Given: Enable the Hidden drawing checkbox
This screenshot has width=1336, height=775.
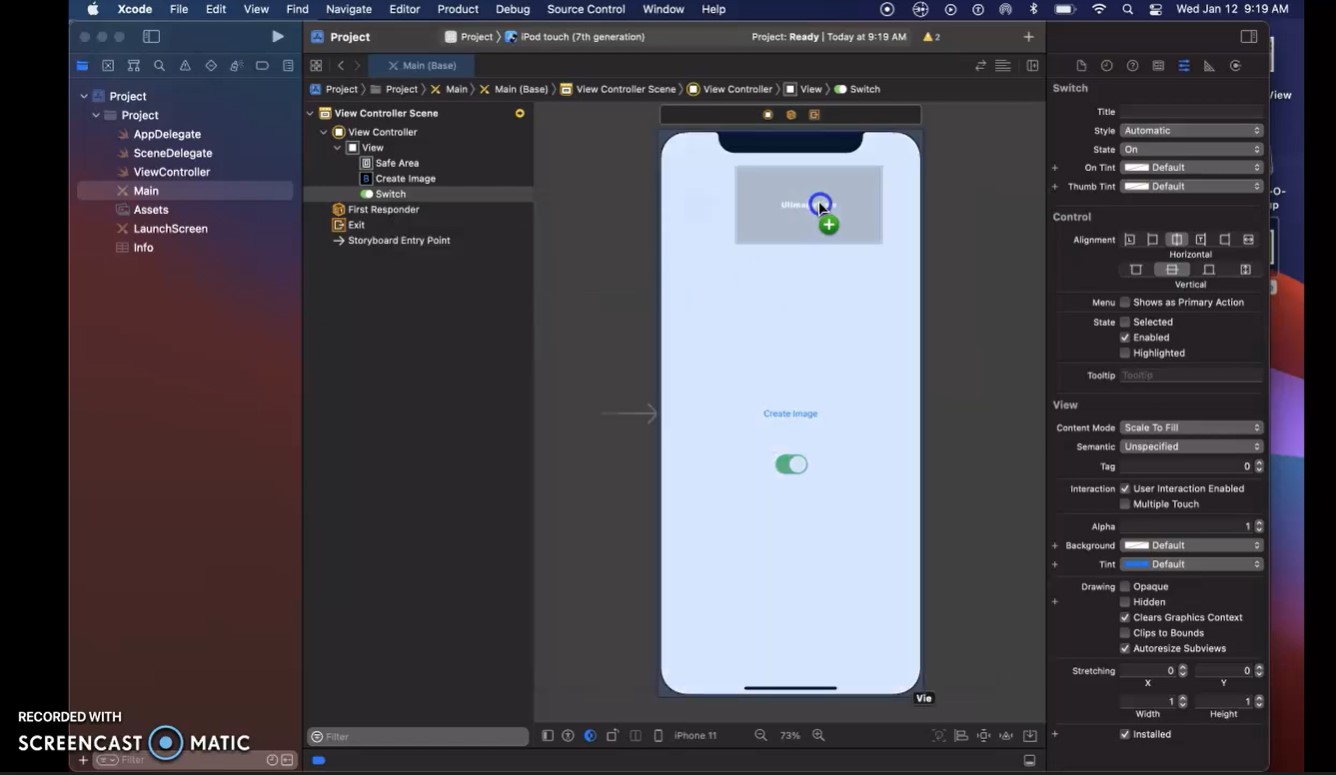Looking at the screenshot, I should [1125, 602].
